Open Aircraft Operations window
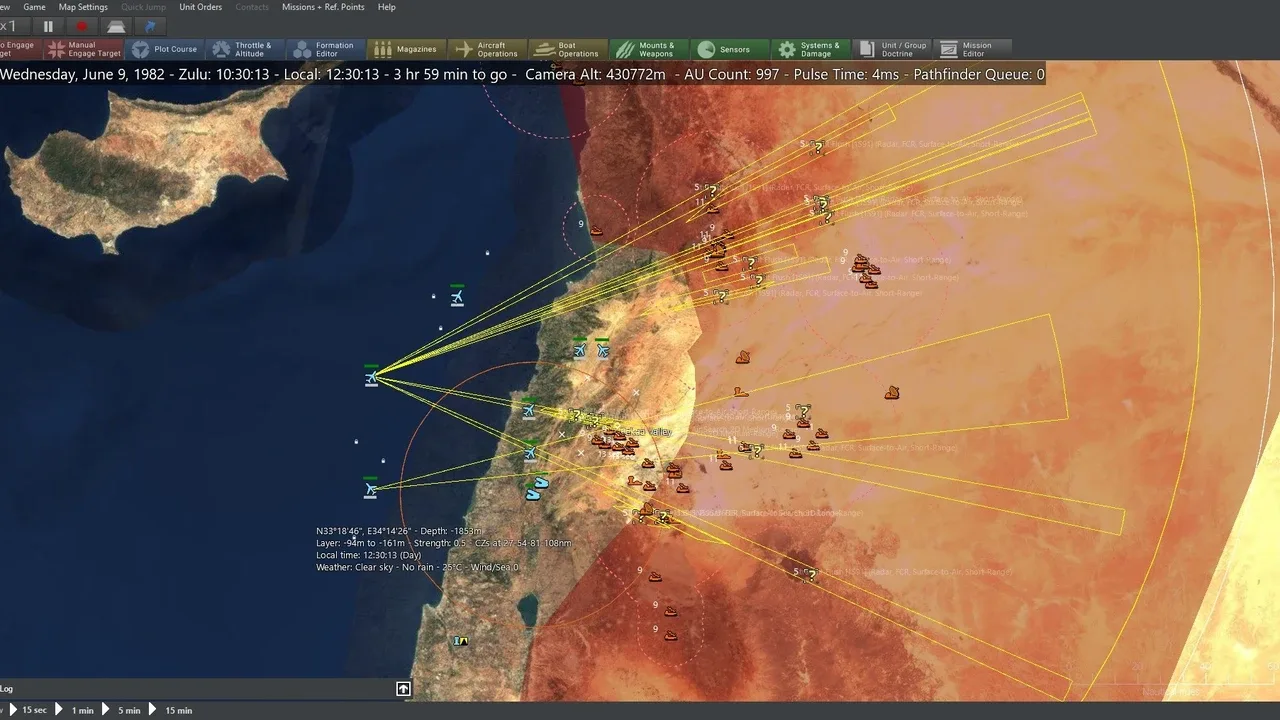The image size is (1280, 720). 487,49
